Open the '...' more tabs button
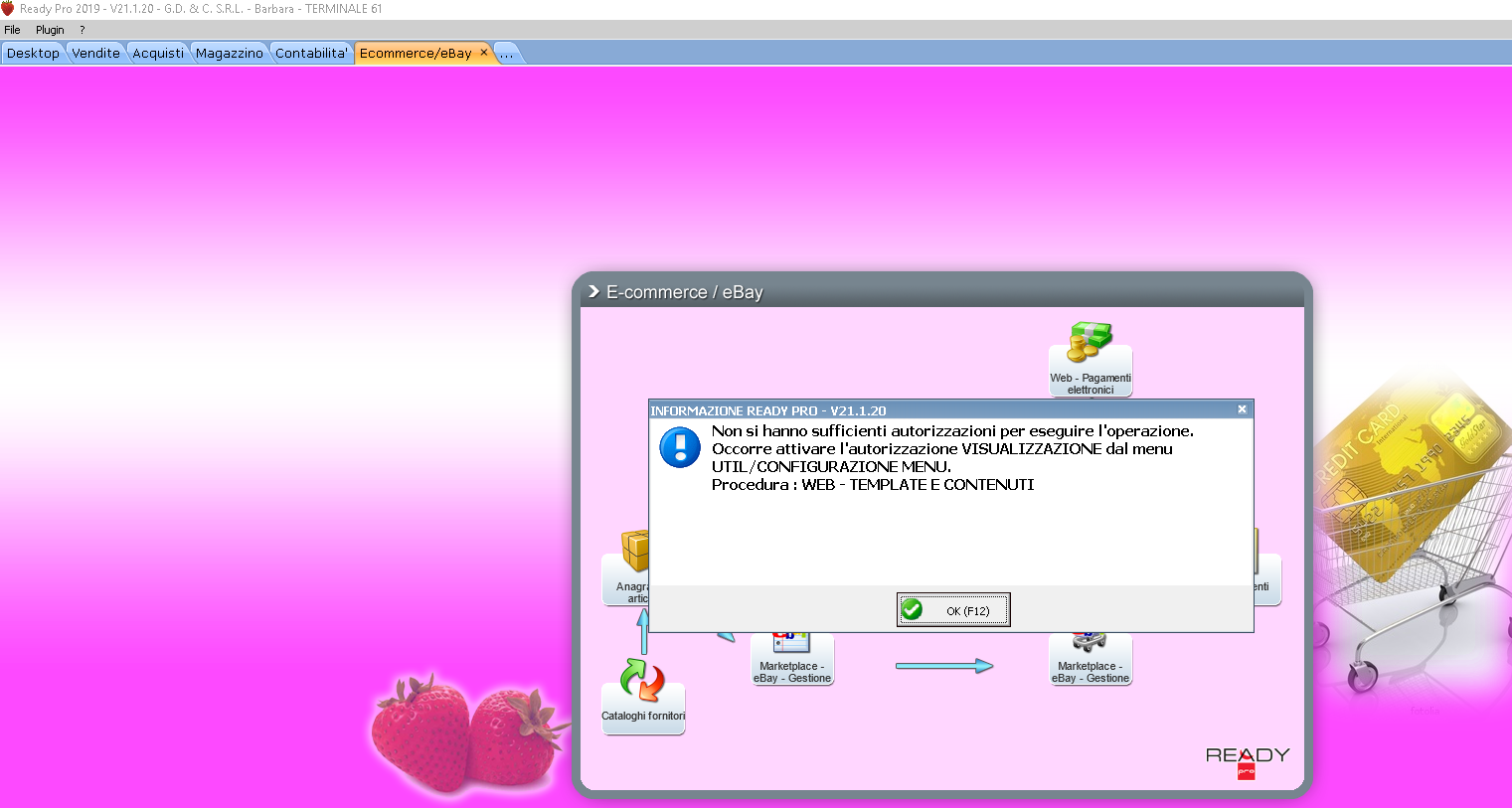The width and height of the screenshot is (1512, 808). 507,54
